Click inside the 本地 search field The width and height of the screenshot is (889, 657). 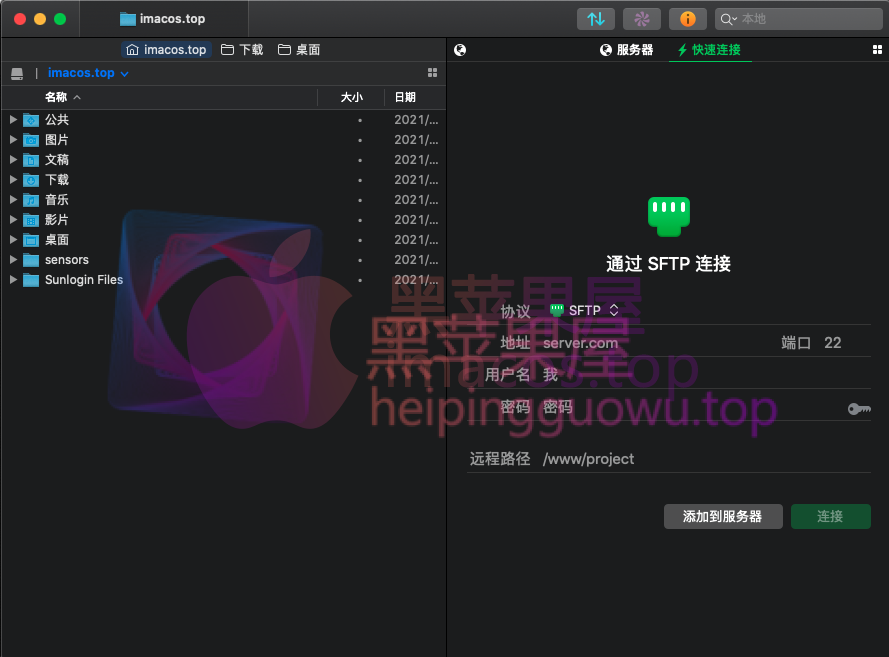(x=800, y=18)
